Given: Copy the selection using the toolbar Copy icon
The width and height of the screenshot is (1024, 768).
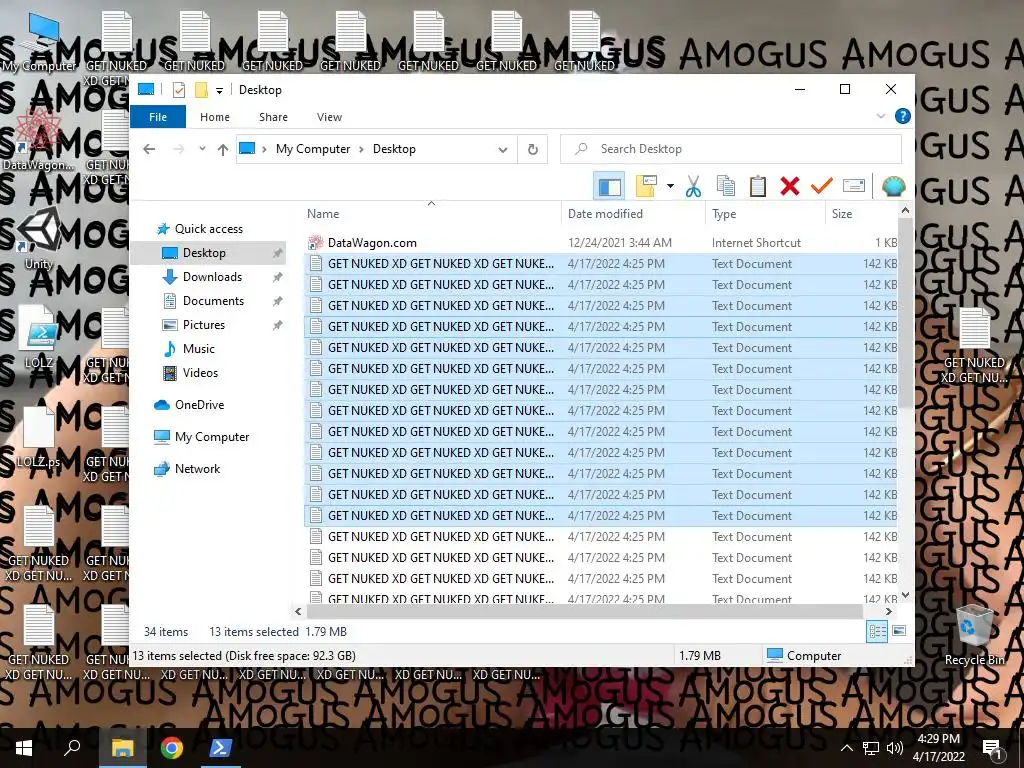Looking at the screenshot, I should [726, 186].
